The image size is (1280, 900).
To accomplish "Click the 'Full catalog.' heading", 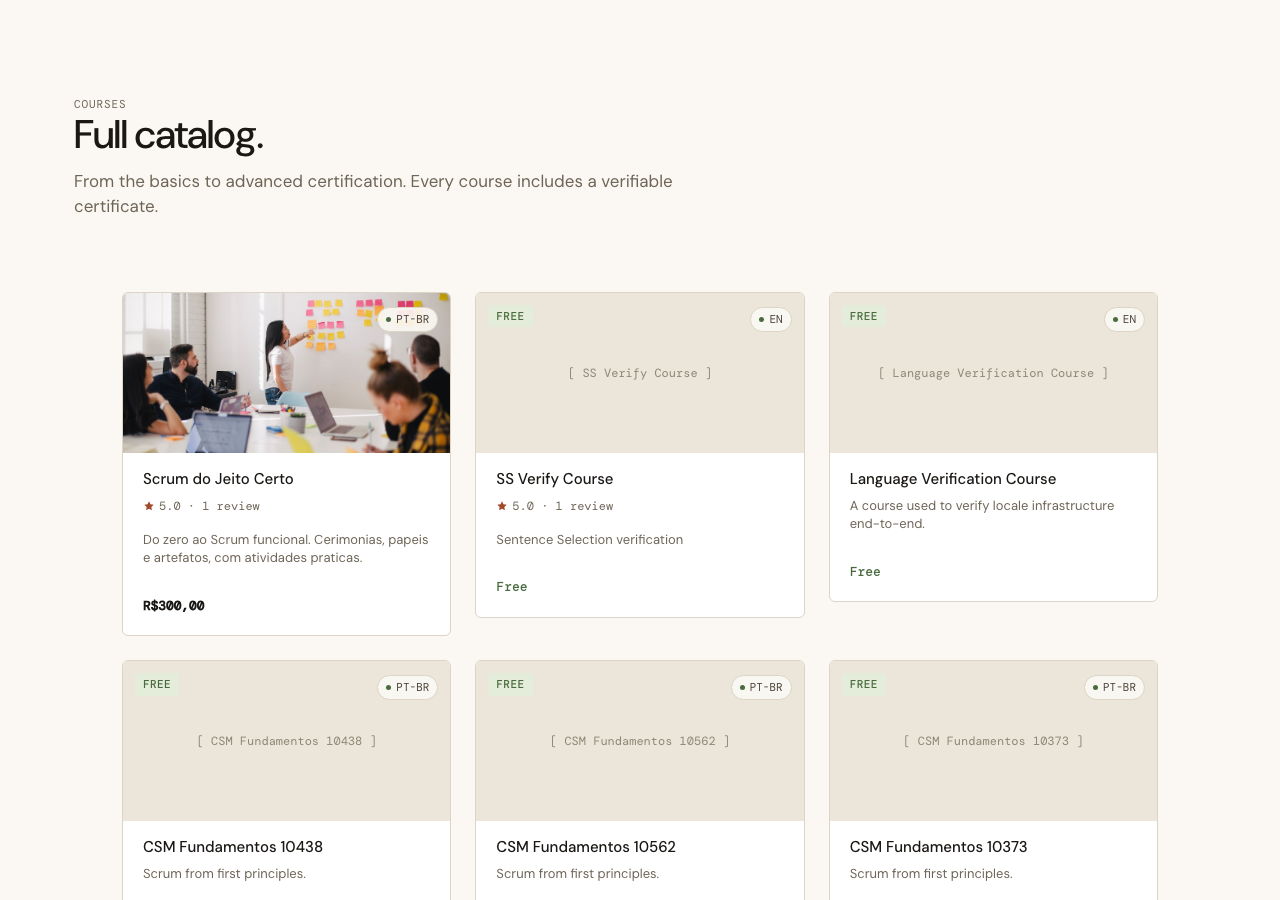I will (x=169, y=135).
